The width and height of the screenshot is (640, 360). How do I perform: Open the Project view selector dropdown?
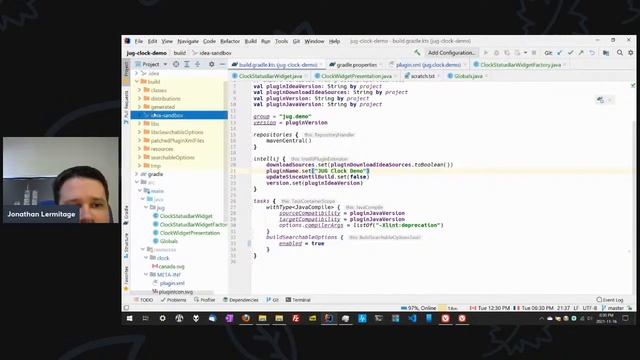151,64
